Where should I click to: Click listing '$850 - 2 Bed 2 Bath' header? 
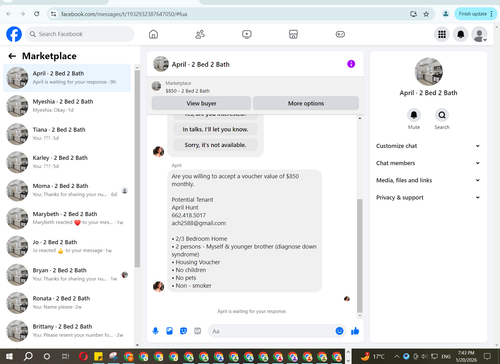(x=188, y=91)
